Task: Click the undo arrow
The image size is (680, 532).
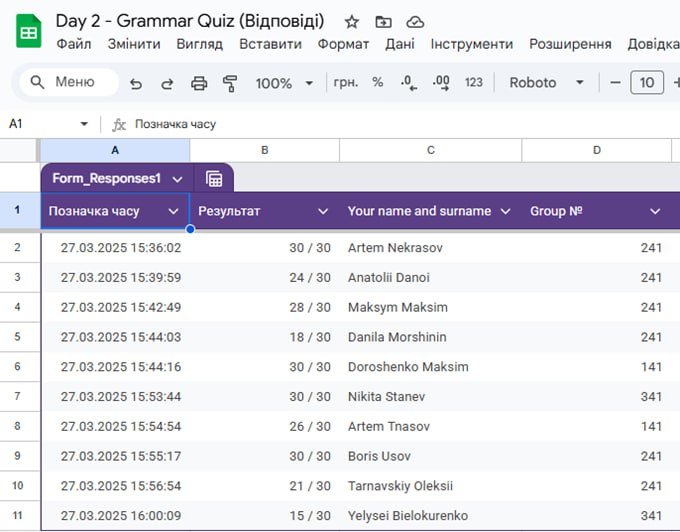Action: point(136,83)
